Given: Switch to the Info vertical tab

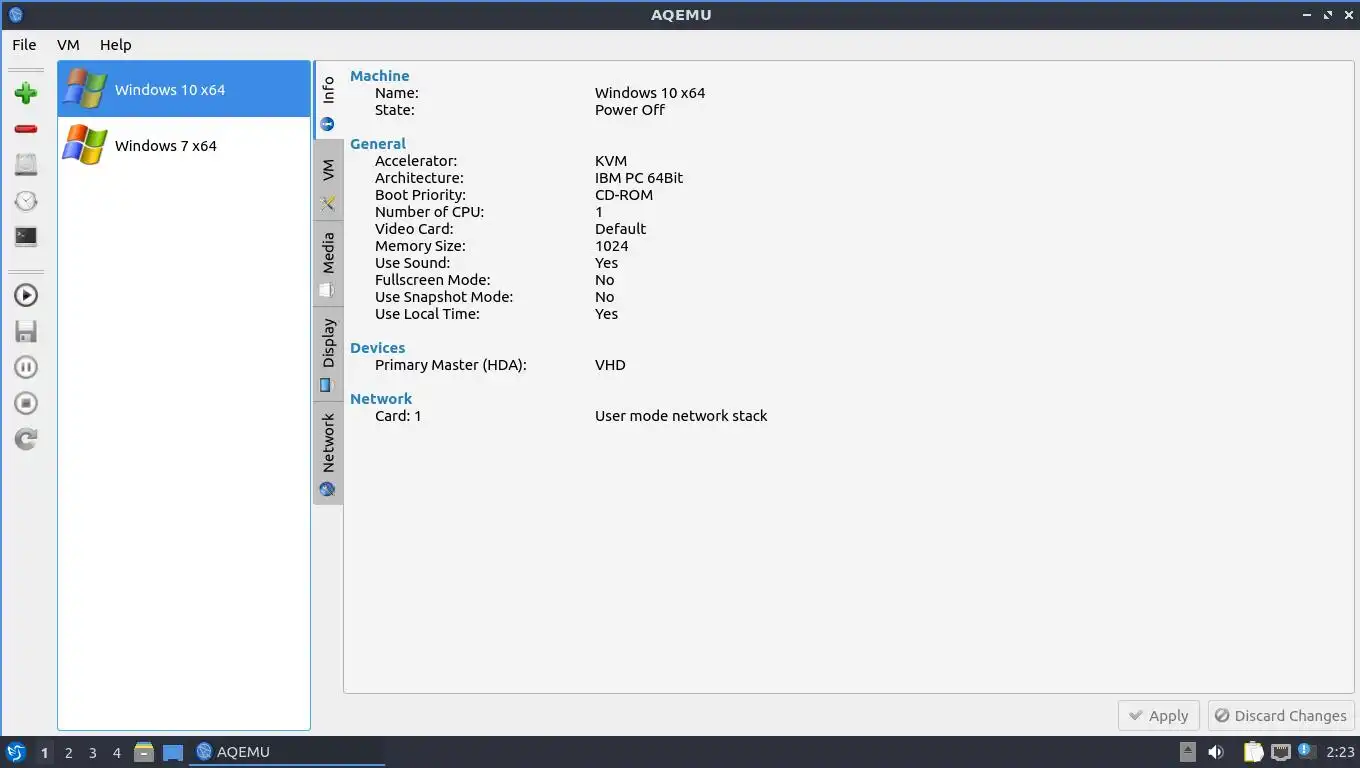Looking at the screenshot, I should (x=328, y=102).
